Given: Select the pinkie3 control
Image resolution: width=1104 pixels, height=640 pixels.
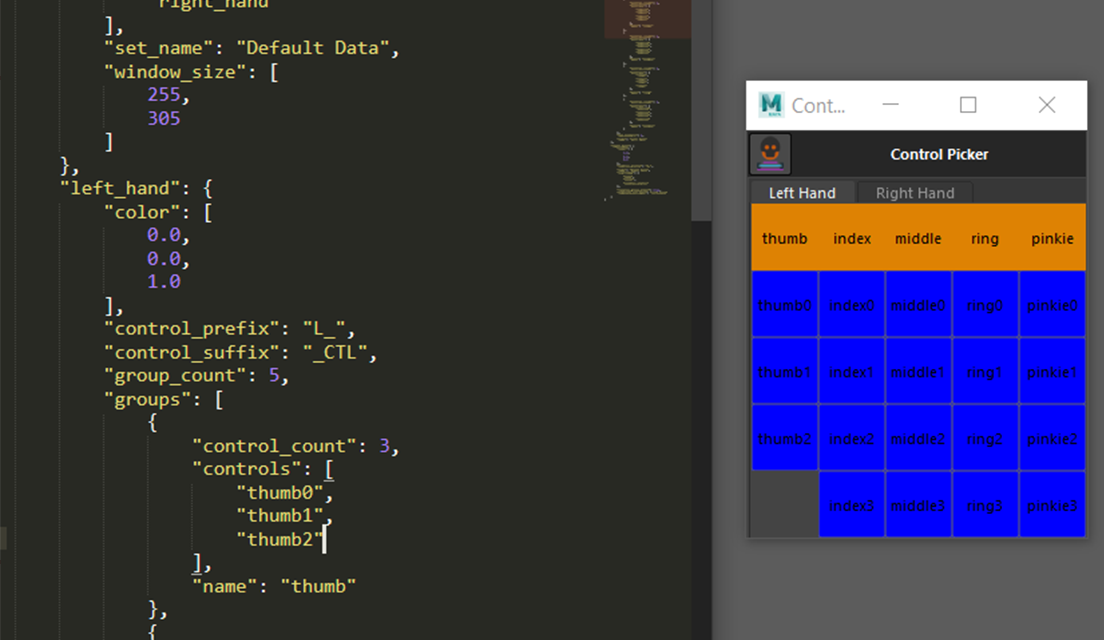Looking at the screenshot, I should click(x=1052, y=505).
